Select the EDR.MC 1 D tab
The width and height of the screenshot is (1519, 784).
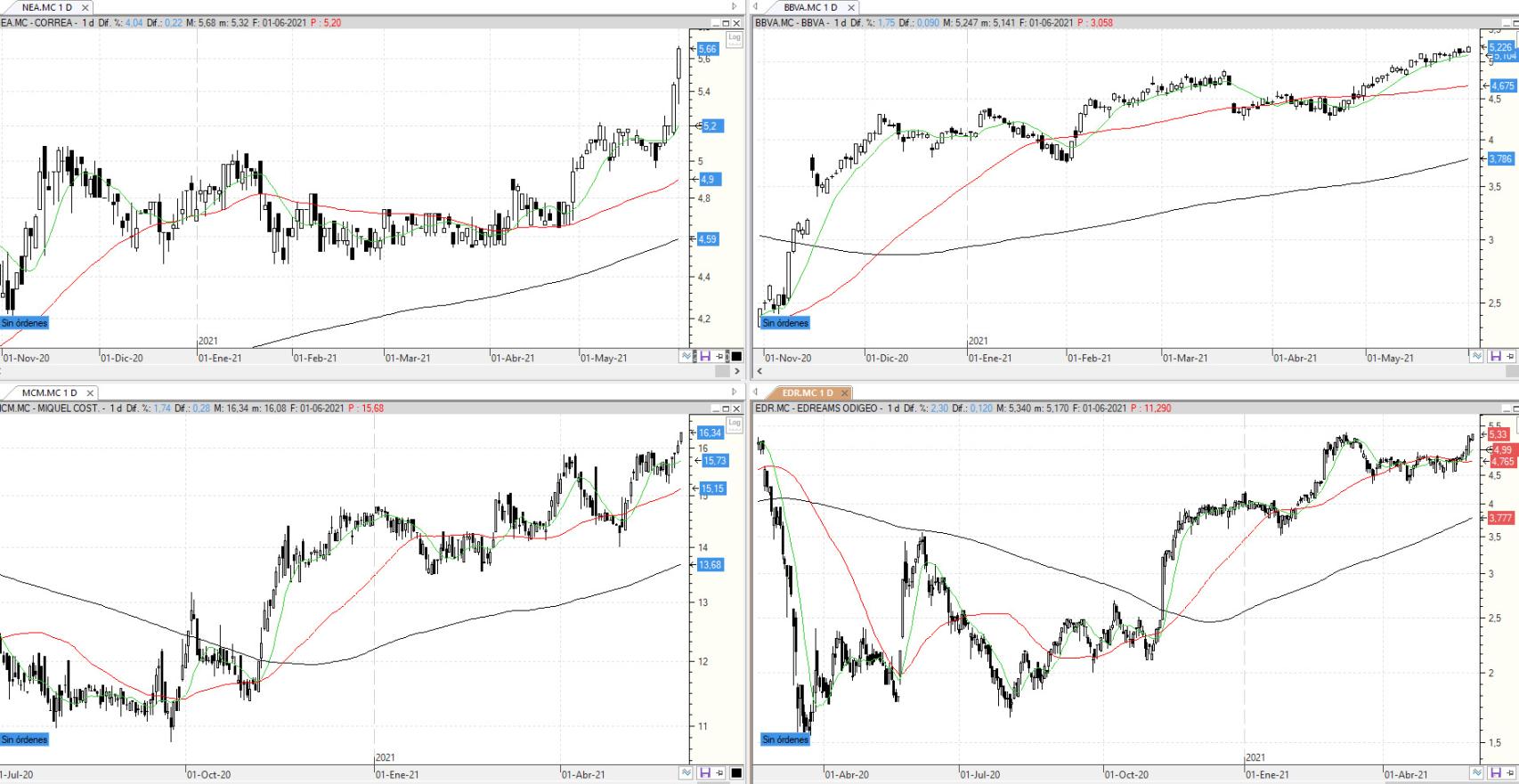808,392
